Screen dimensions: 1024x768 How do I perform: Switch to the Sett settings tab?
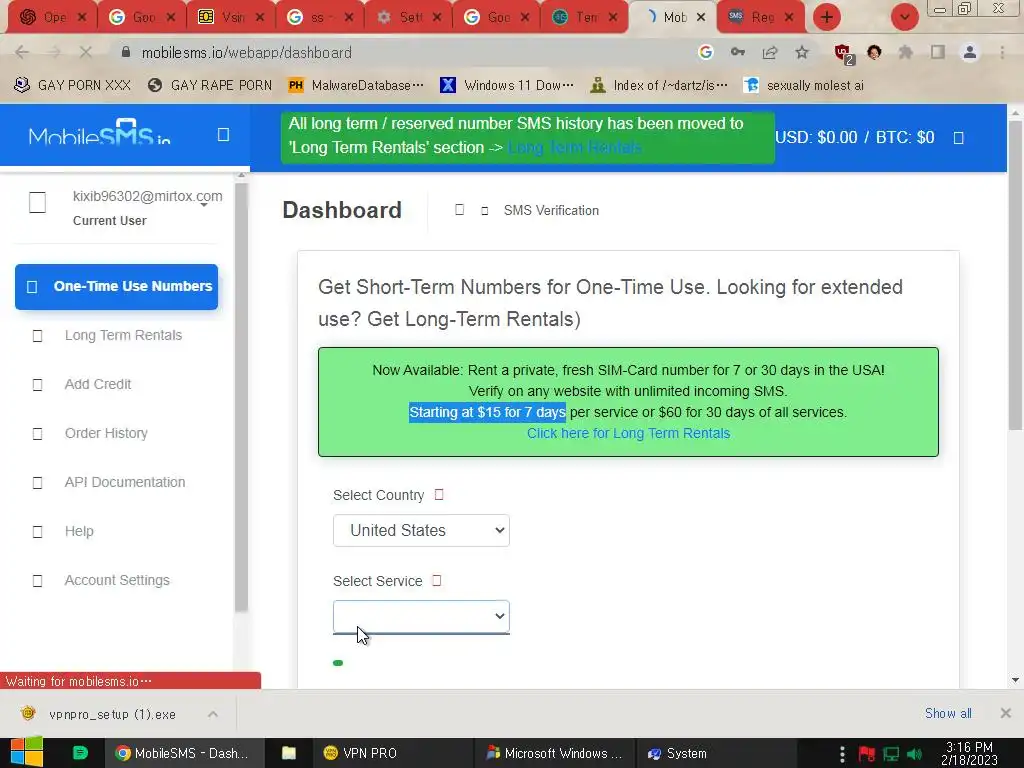[408, 17]
